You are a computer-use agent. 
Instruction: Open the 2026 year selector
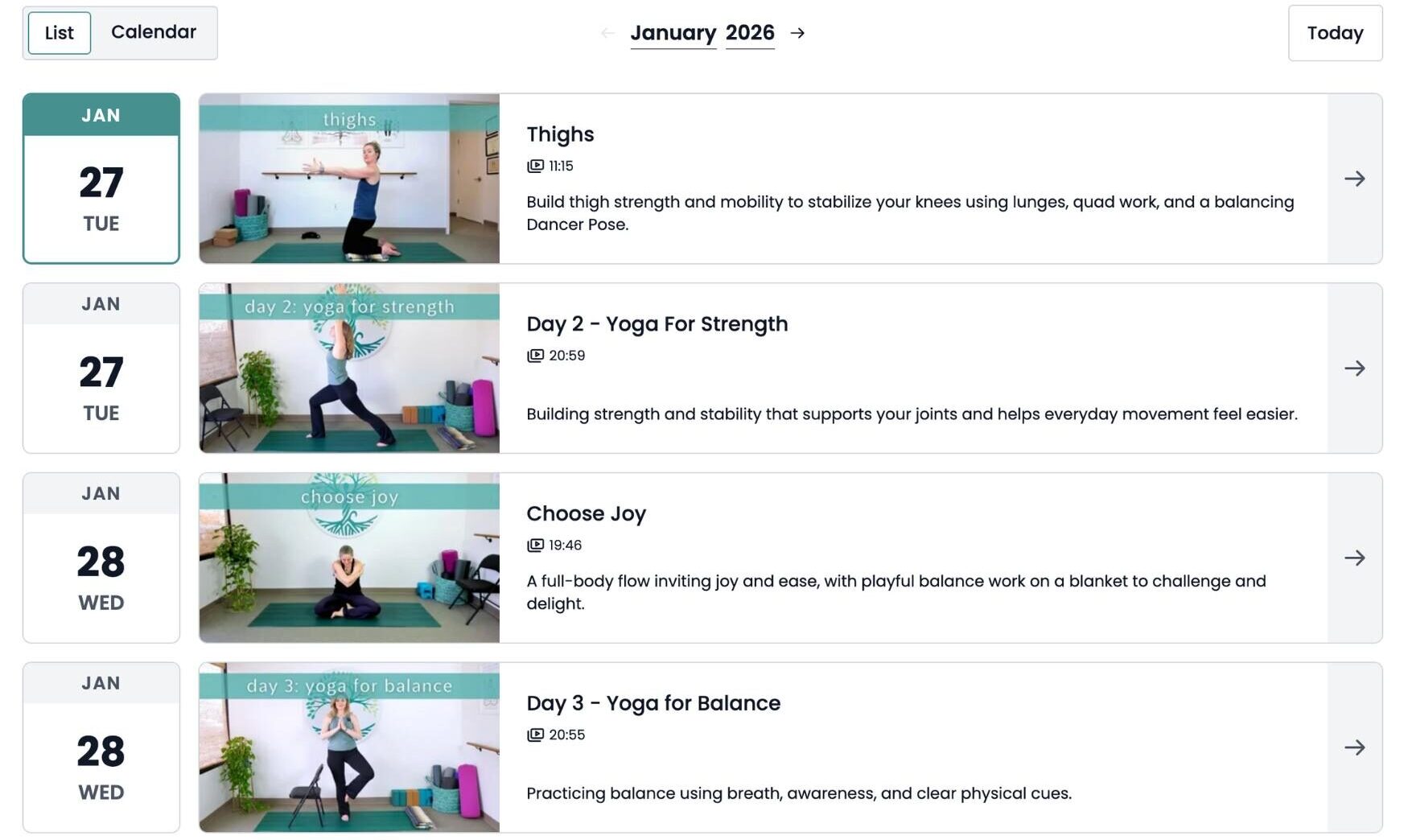749,33
